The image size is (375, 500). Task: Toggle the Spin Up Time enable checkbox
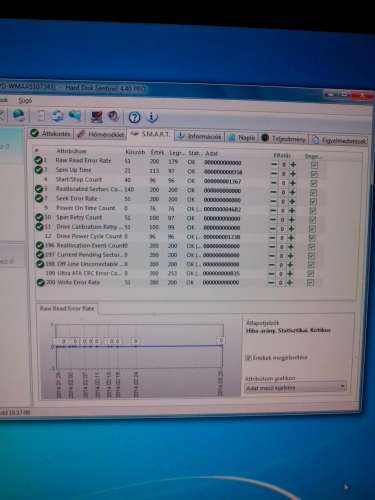(x=314, y=174)
